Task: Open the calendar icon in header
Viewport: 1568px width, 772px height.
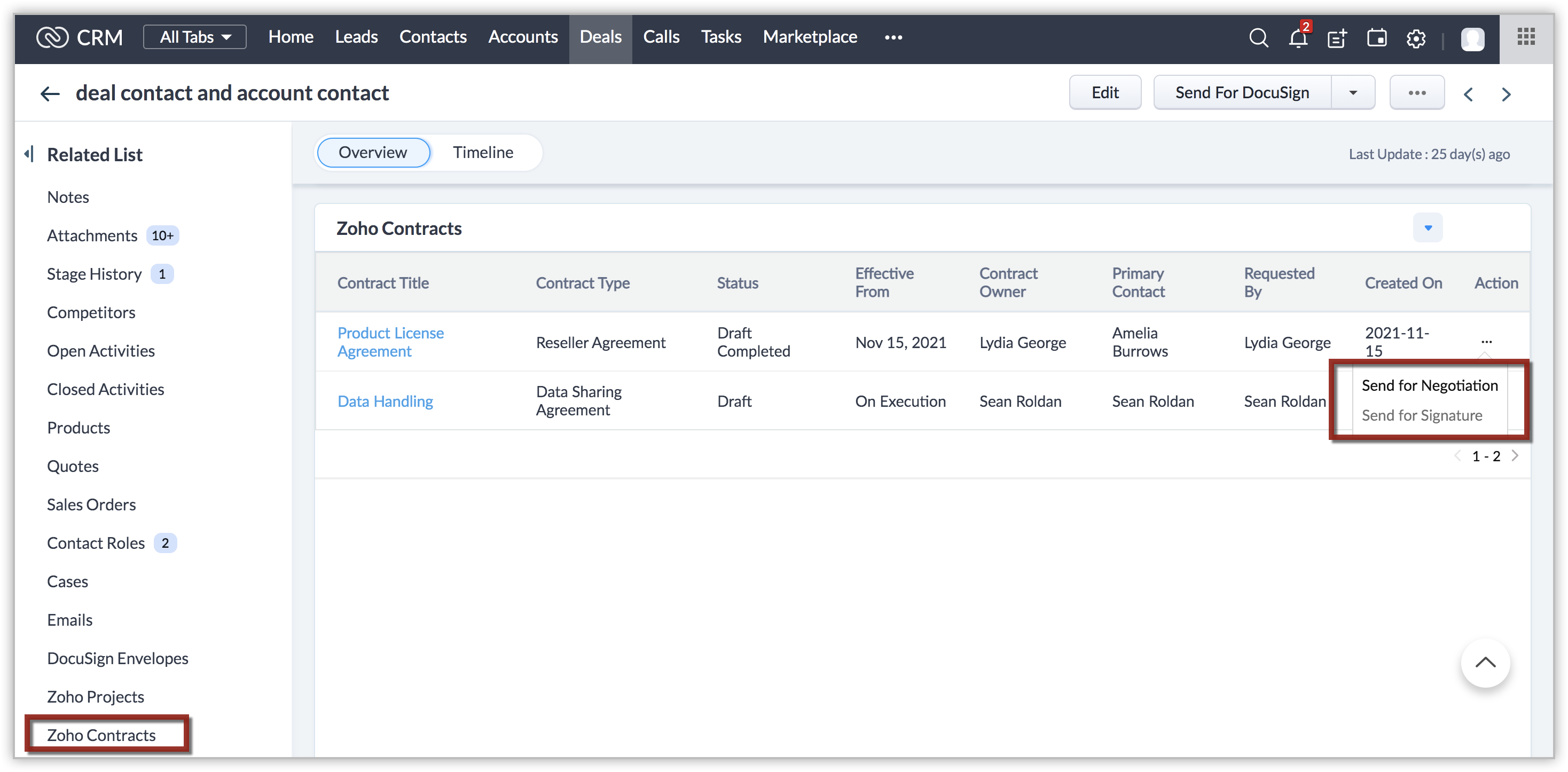Action: tap(1376, 38)
